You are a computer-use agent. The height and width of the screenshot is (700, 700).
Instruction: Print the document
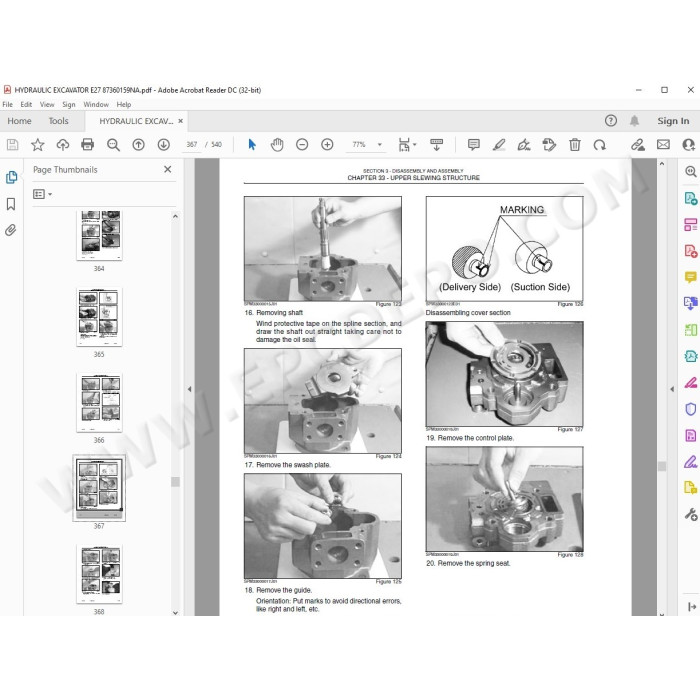pyautogui.click(x=88, y=144)
